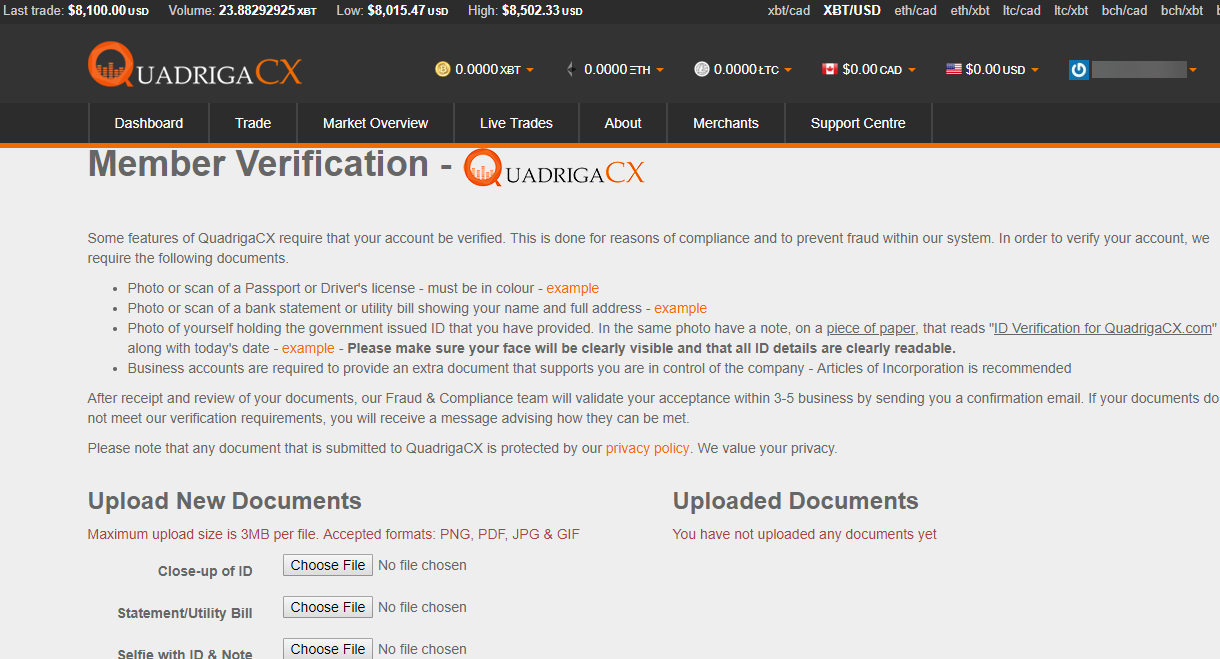This screenshot has width=1220, height=659.
Task: Select the ltc/xbt trading pair
Action: tap(1071, 10)
